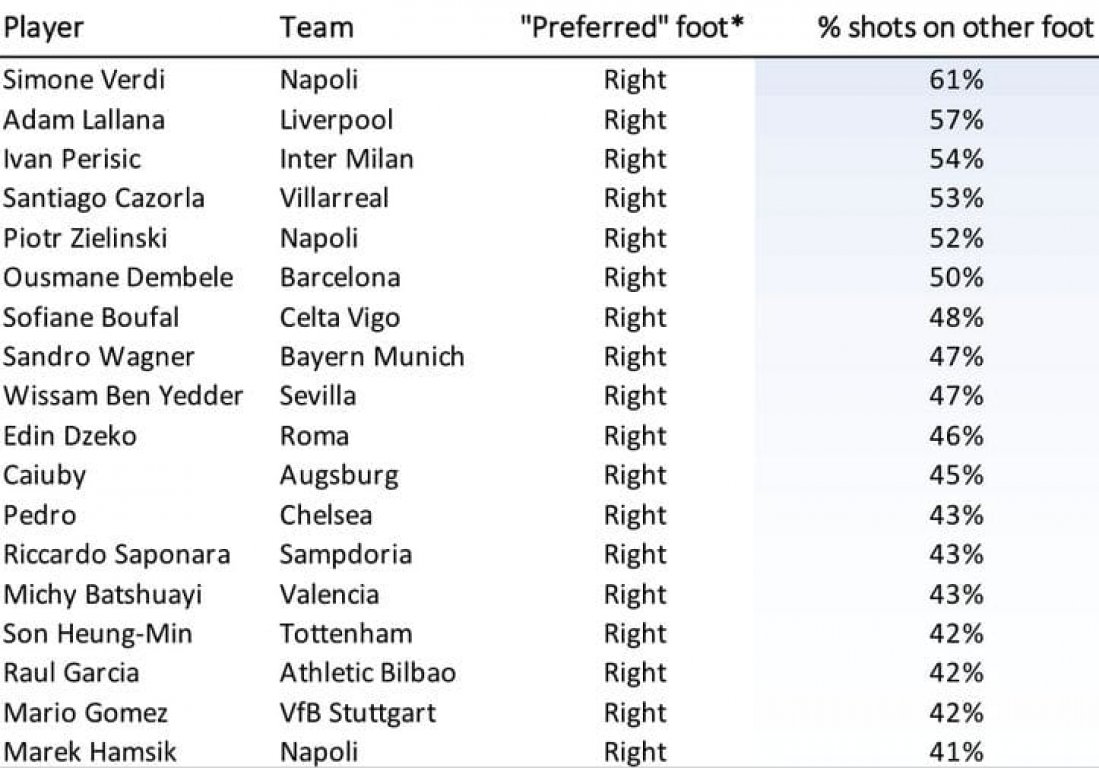This screenshot has width=1099, height=768.
Task: Click Marek Hamsik's 41% value
Action: point(956,753)
